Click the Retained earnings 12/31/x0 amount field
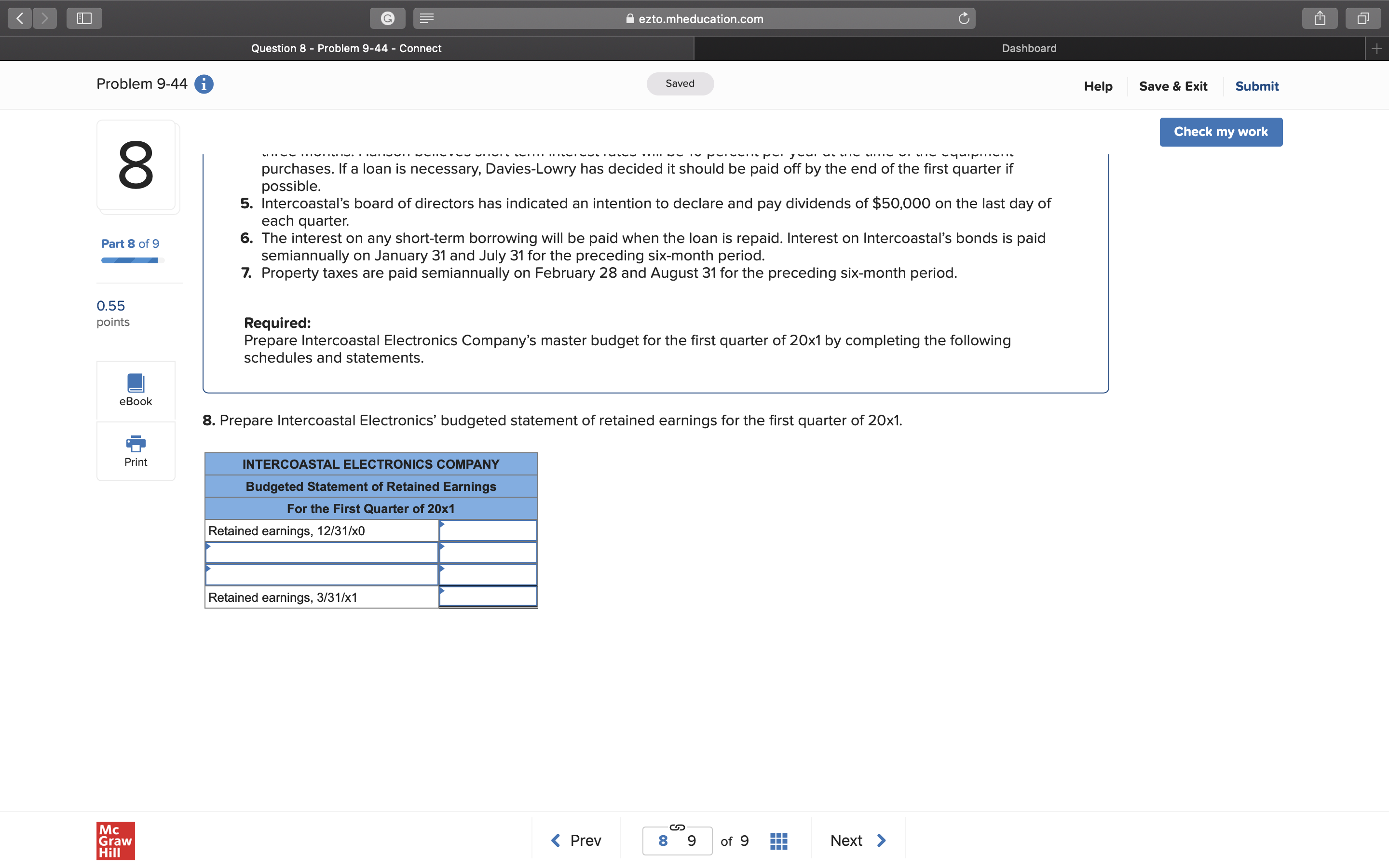This screenshot has height=868, width=1389. pos(488,531)
